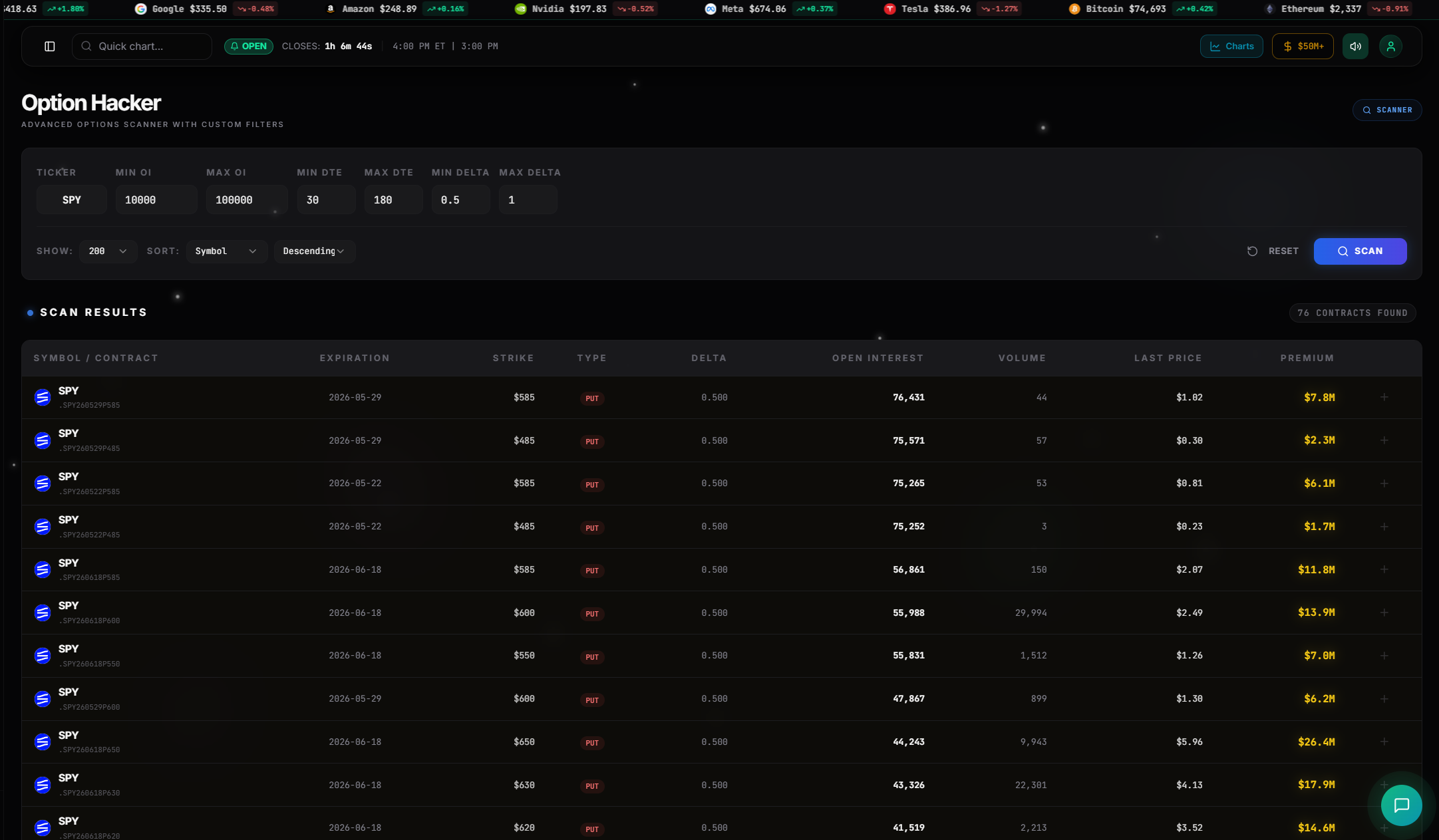Image resolution: width=1439 pixels, height=840 pixels.
Task: Sort by the Premium column header
Action: 1307,358
